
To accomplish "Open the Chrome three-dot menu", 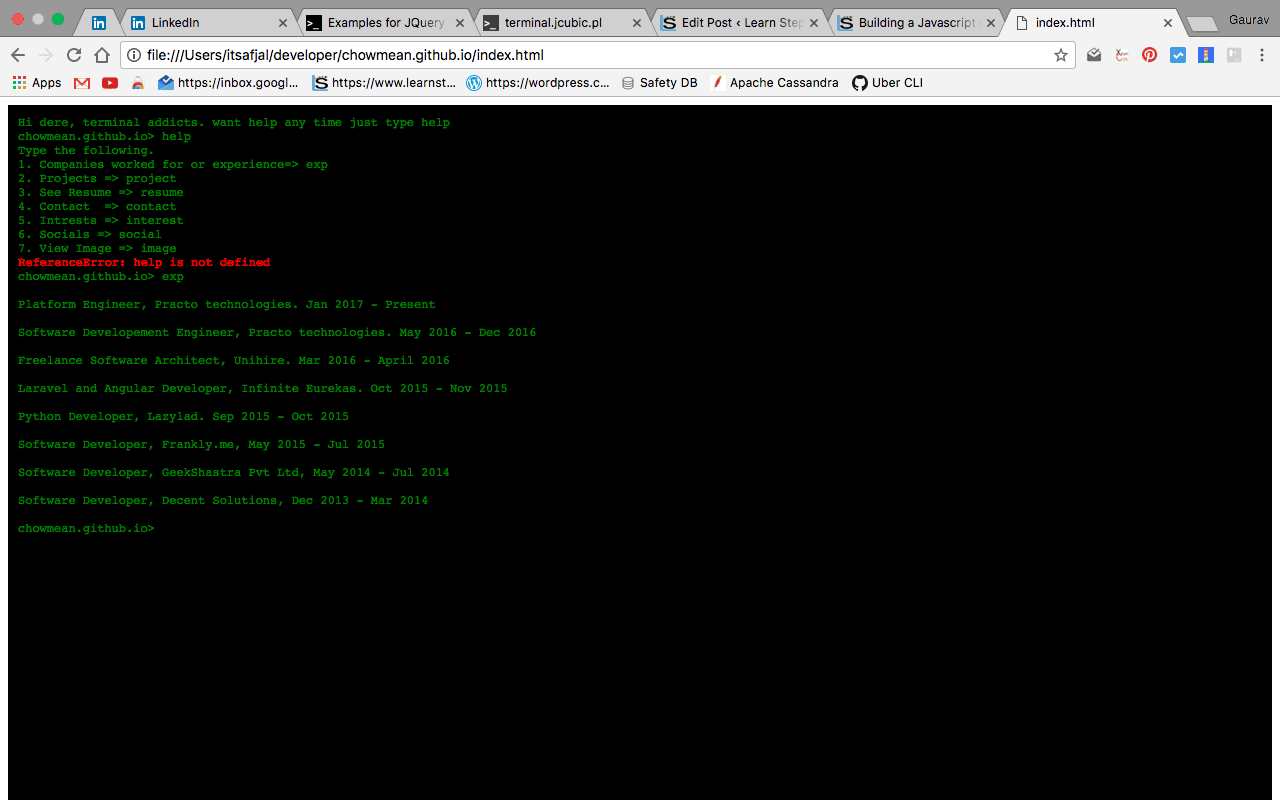I will pyautogui.click(x=1262, y=55).
